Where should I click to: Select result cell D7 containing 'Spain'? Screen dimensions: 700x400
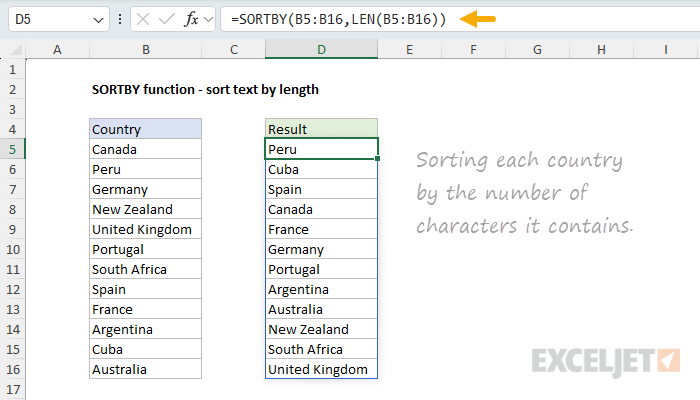[x=321, y=189]
